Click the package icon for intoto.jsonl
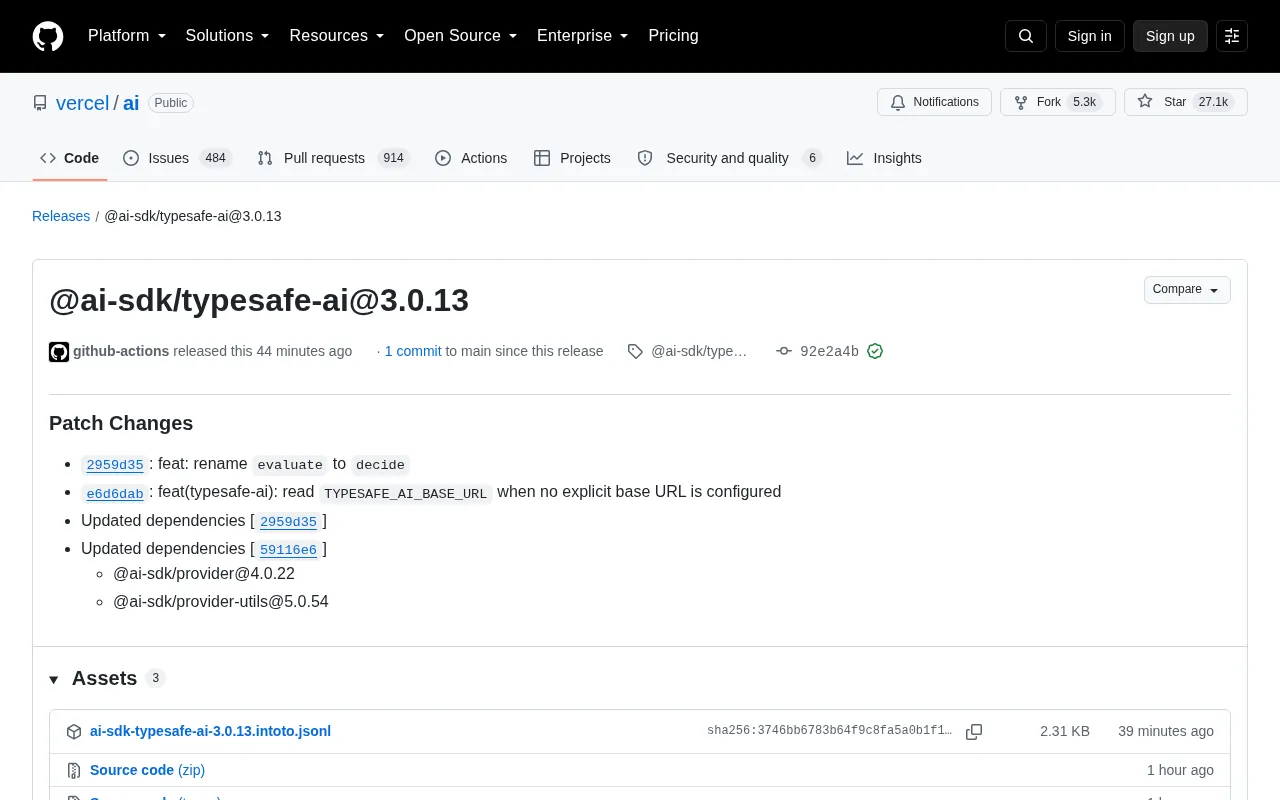Viewport: 1280px width, 800px height. [x=74, y=732]
